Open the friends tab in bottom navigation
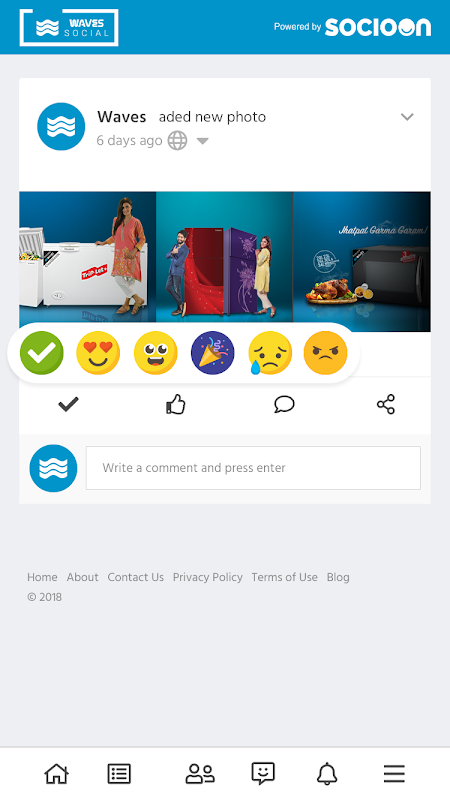Viewport: 450px width, 800px height. 200,773
